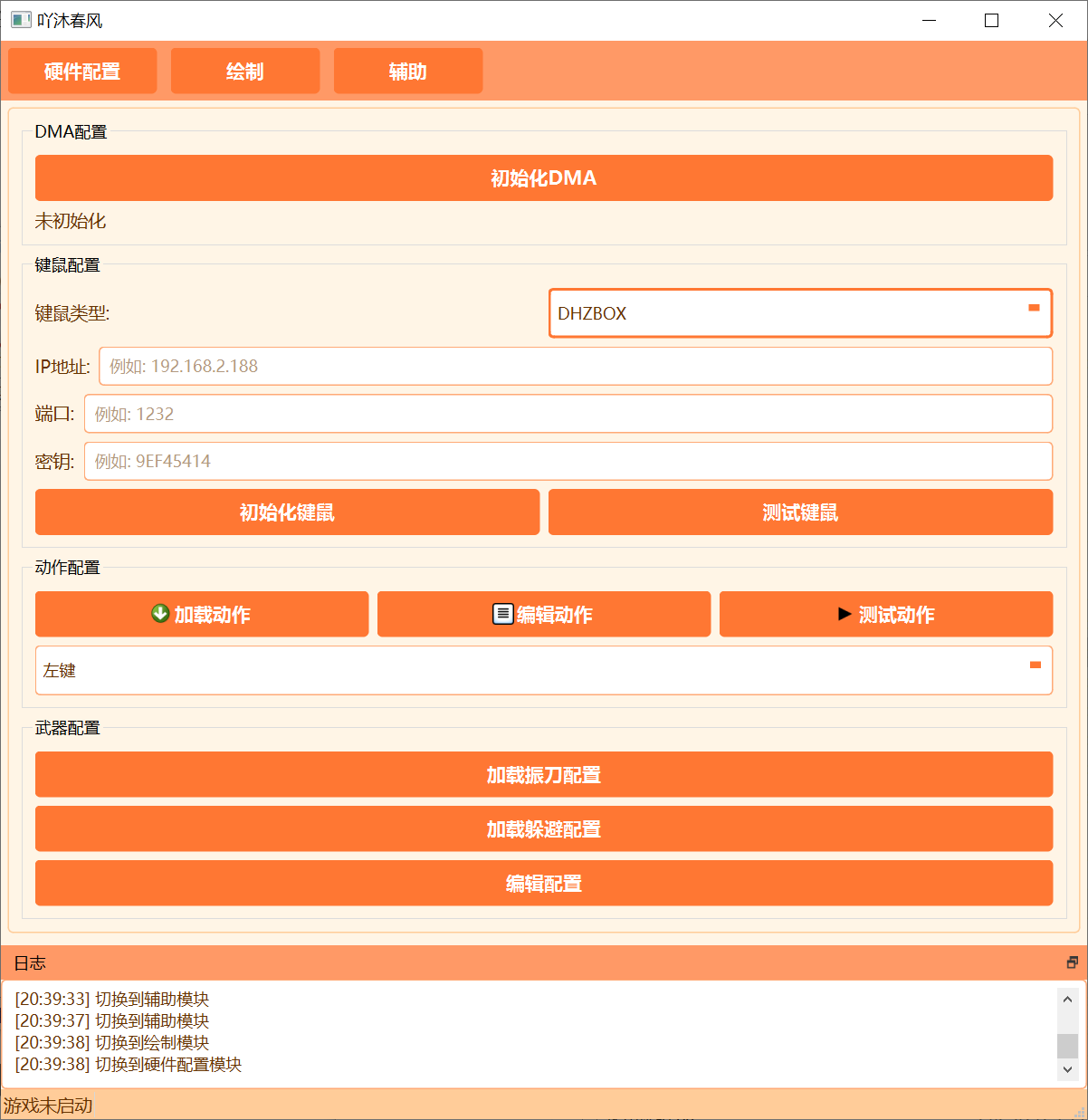Open the 绘制 tab

pyautogui.click(x=245, y=72)
